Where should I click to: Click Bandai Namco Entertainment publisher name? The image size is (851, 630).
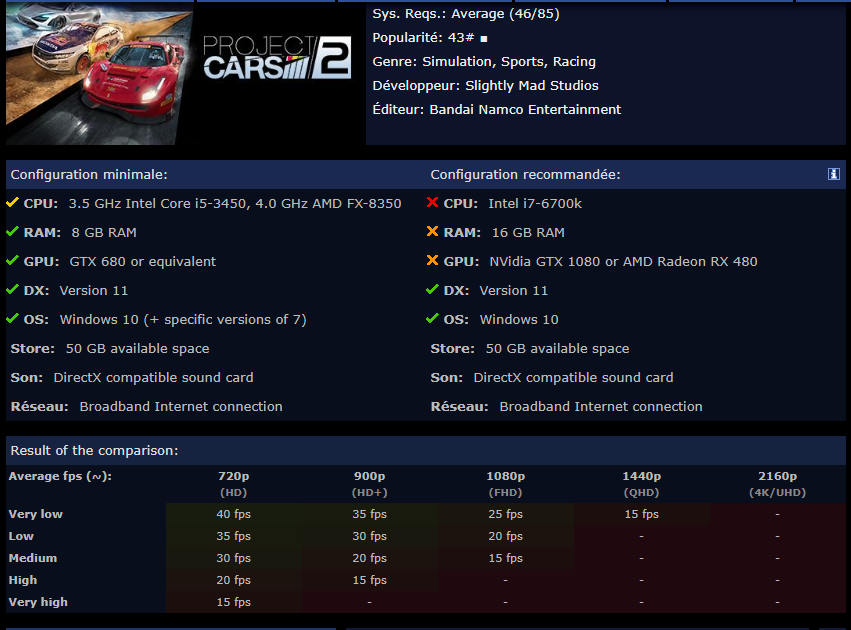(525, 110)
